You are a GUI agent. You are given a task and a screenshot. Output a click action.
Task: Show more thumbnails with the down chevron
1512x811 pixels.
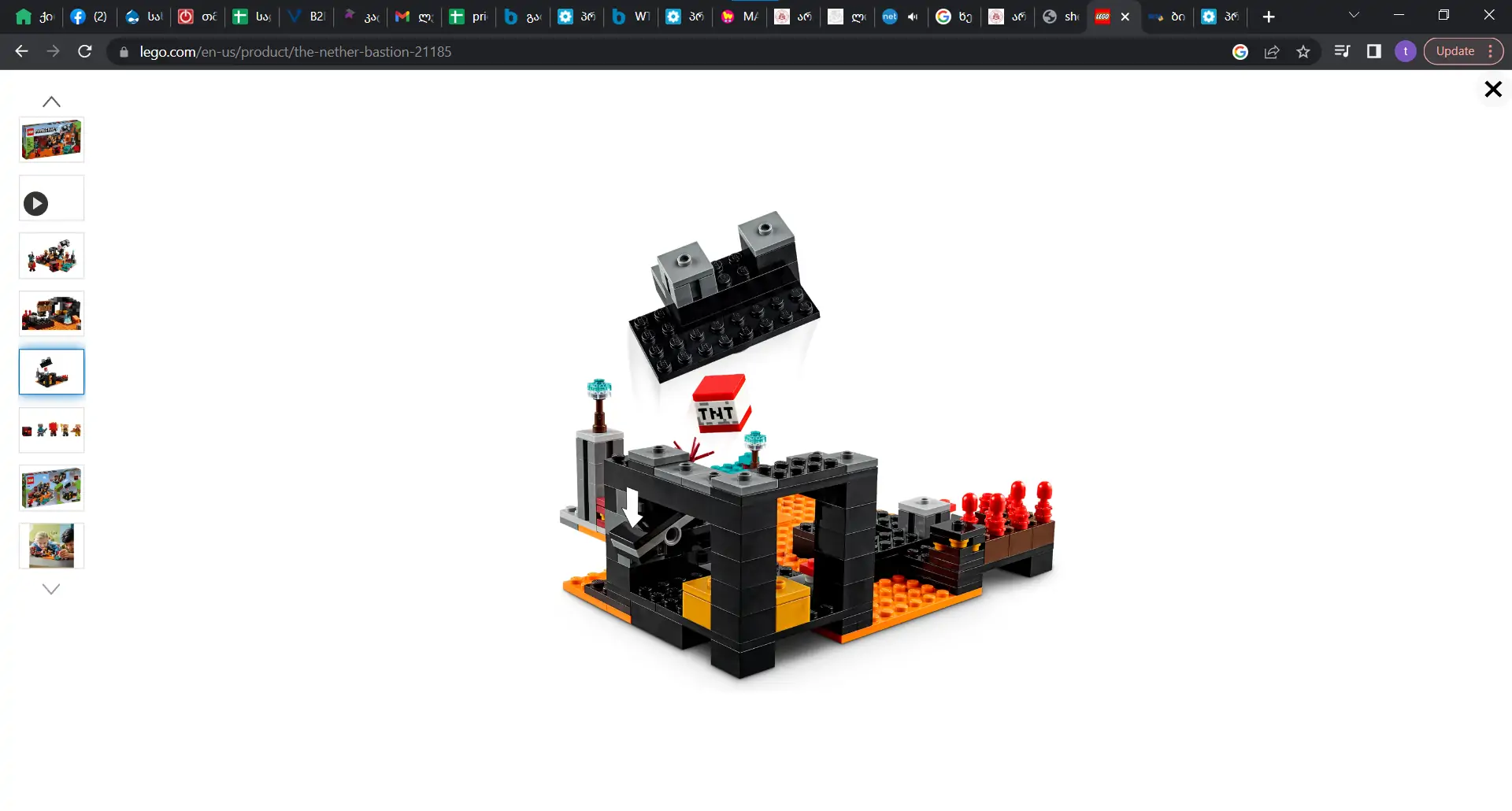click(51, 589)
